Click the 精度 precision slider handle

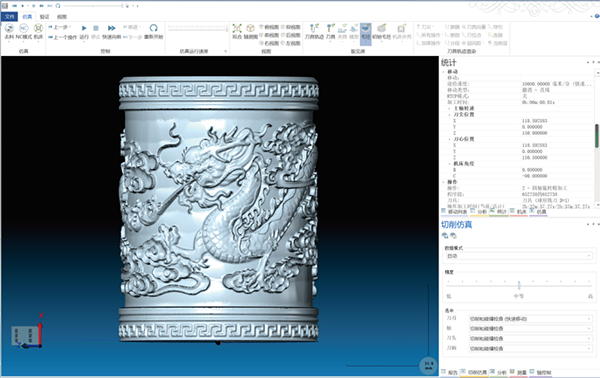click(x=519, y=285)
